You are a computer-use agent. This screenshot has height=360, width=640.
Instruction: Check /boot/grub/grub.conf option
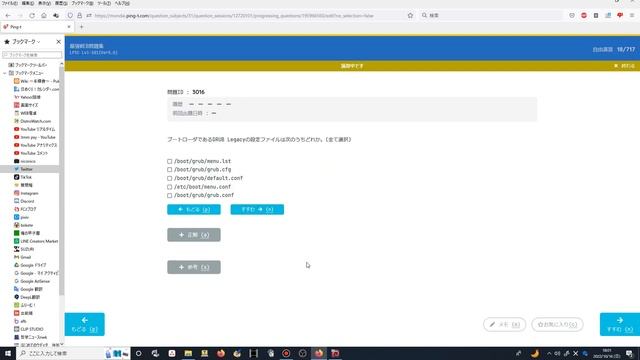pyautogui.click(x=169, y=196)
